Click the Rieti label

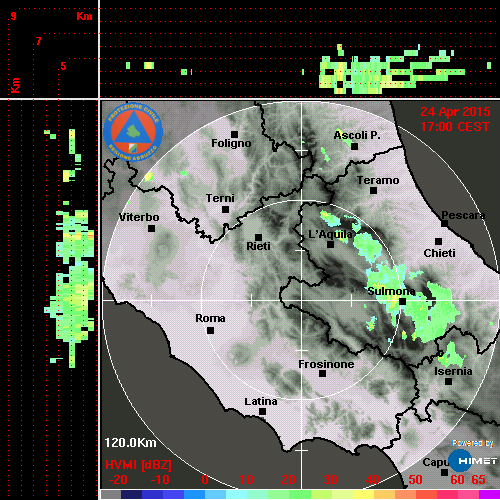pyautogui.click(x=258, y=246)
